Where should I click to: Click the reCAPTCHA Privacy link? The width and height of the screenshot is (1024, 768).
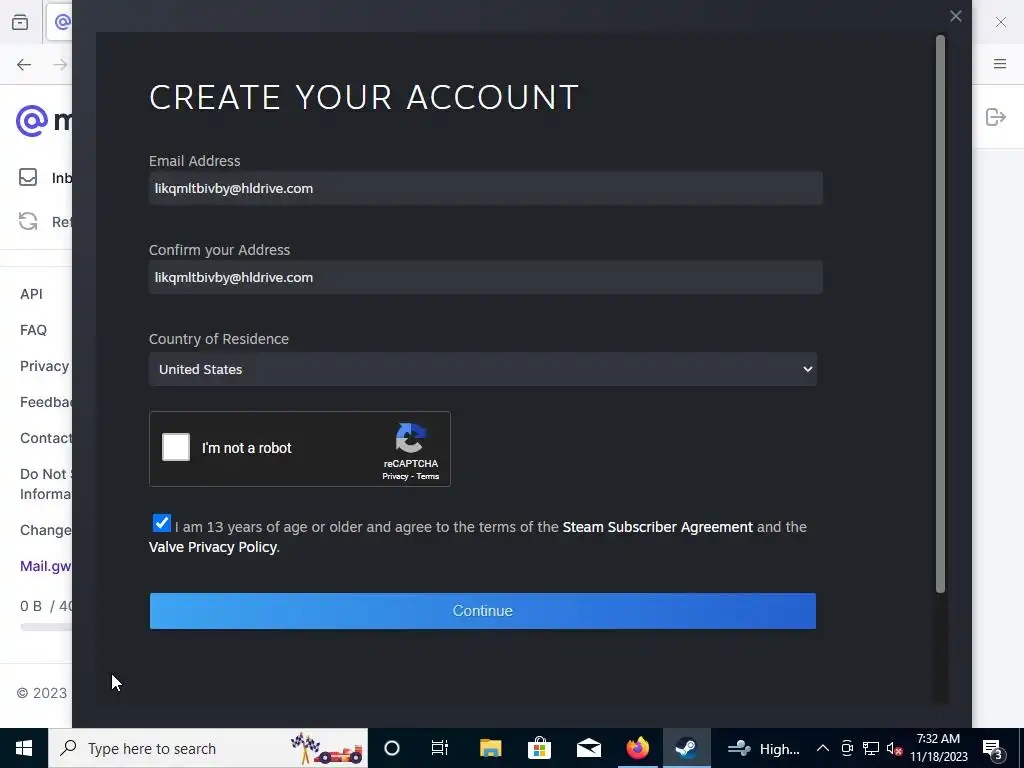(395, 476)
